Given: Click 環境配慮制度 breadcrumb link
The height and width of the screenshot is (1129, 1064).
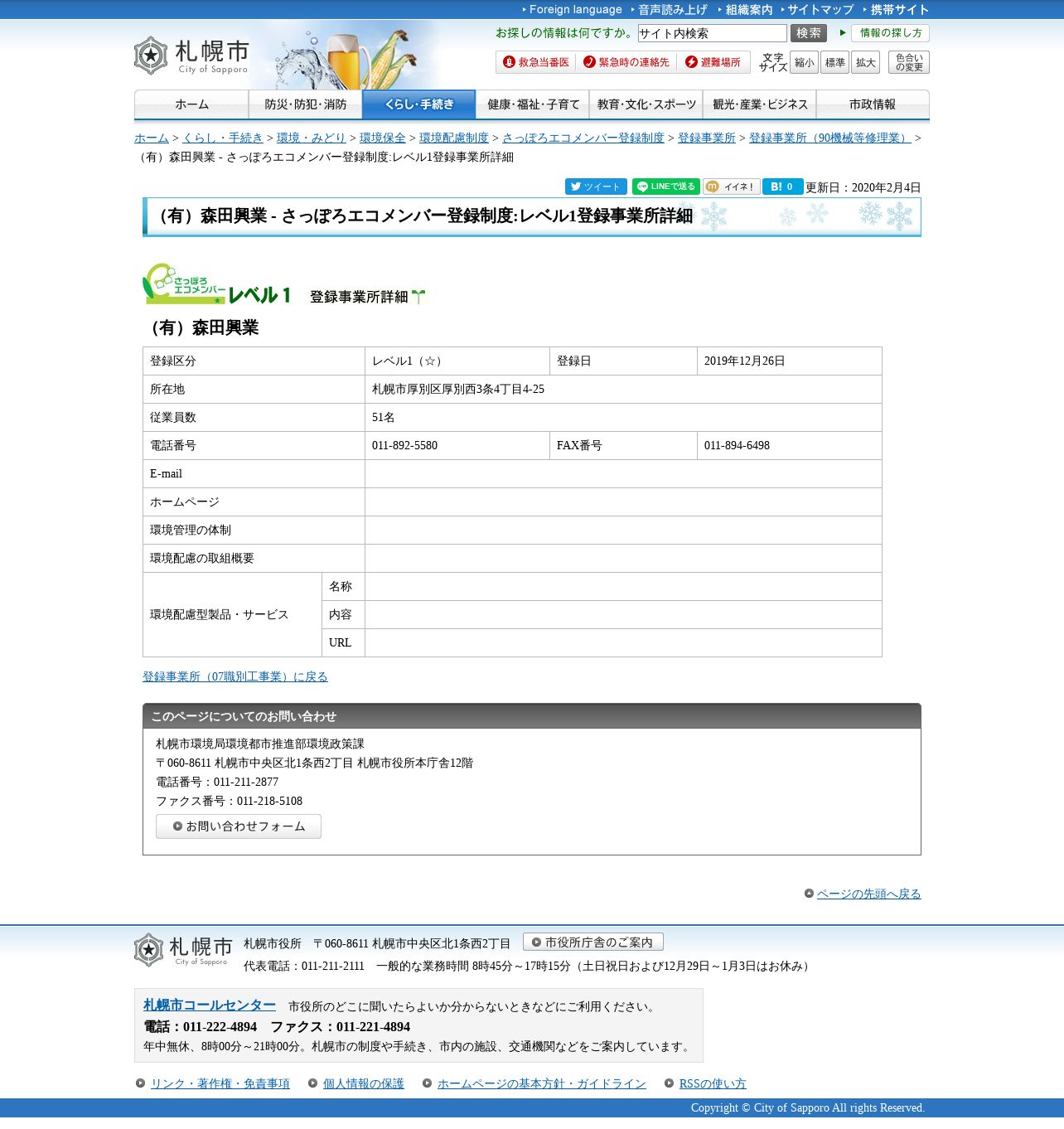Looking at the screenshot, I should pos(454,138).
